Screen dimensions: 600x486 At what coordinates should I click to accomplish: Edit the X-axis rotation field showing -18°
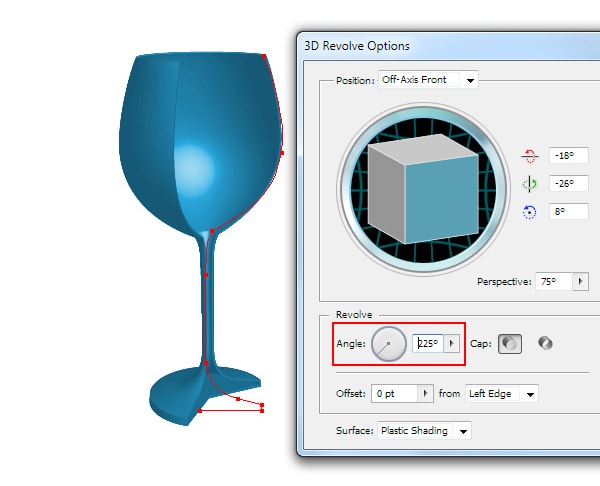(569, 156)
